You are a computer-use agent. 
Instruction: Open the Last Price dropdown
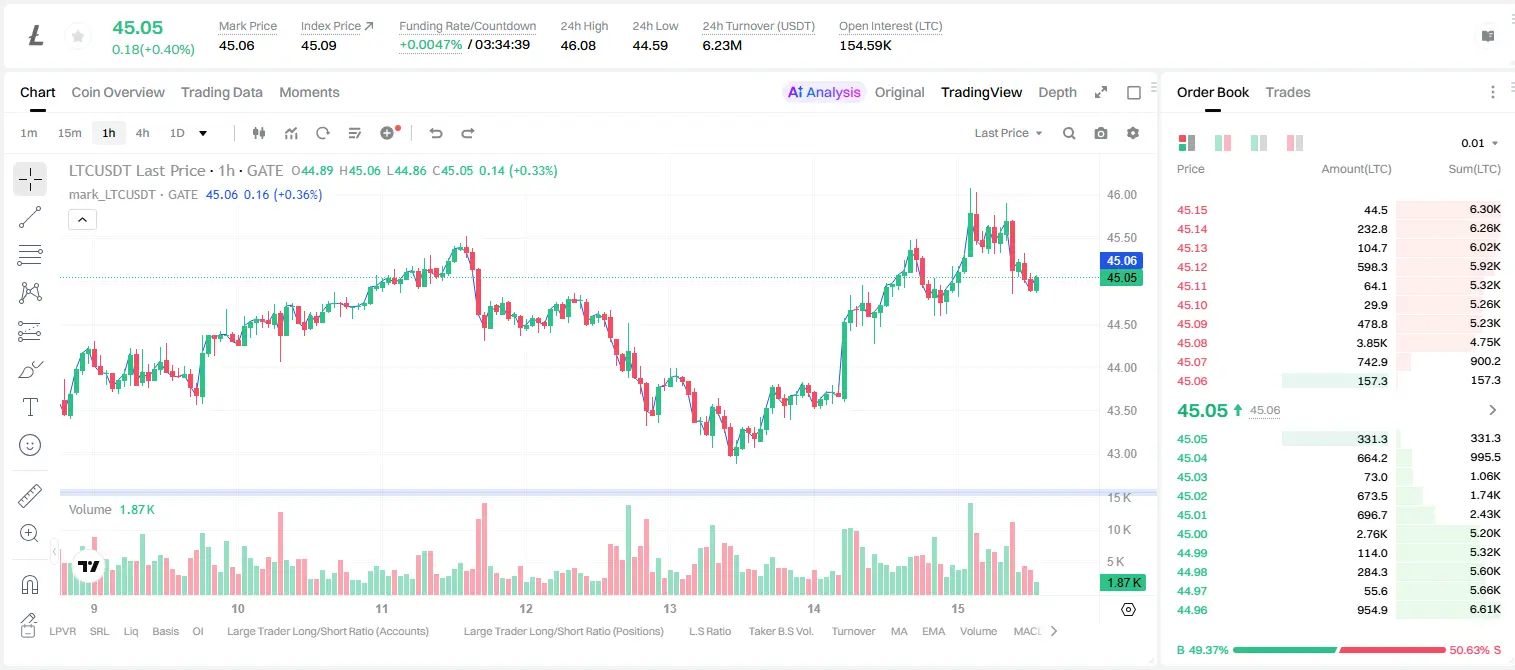tap(1008, 133)
